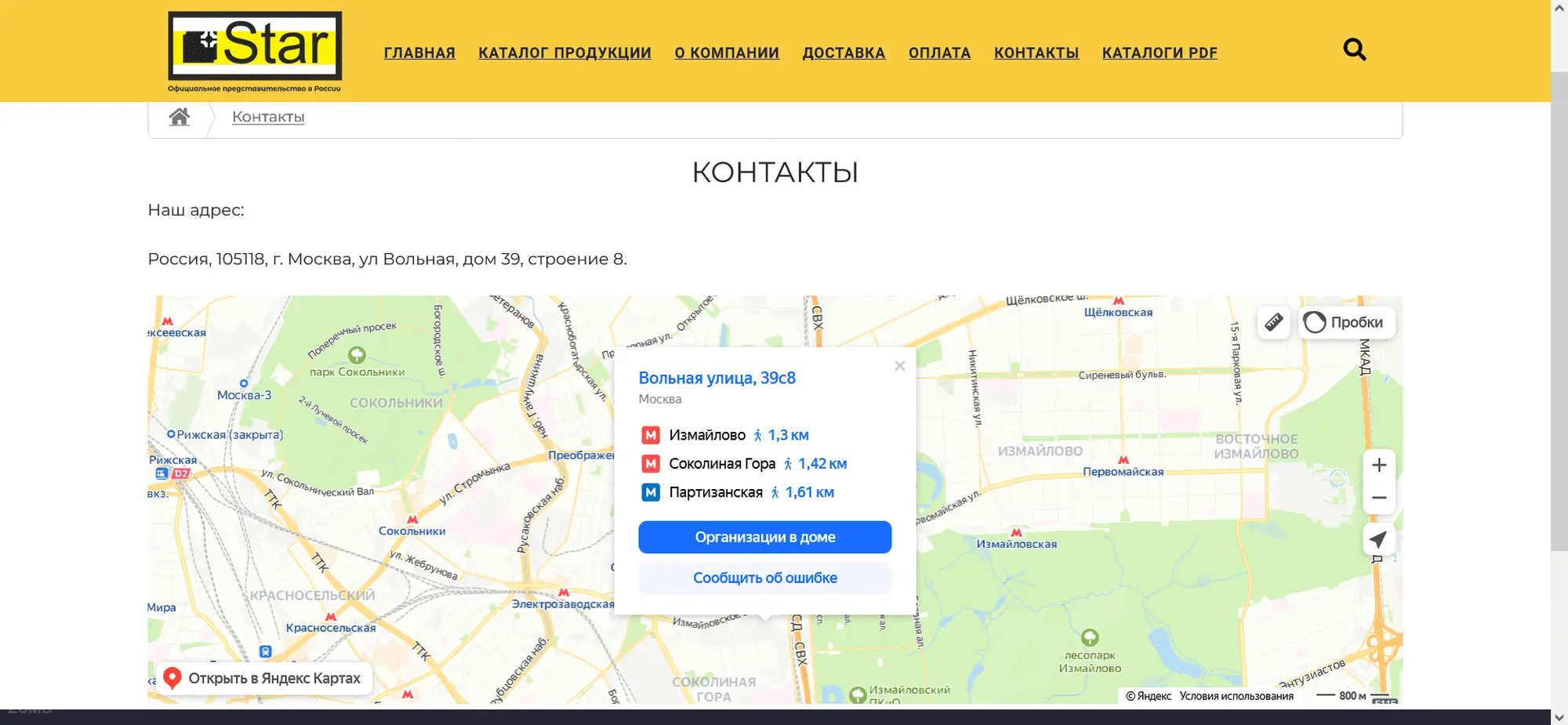Open the Каталоги PDF menu item
The width and height of the screenshot is (1568, 725).
click(x=1160, y=53)
